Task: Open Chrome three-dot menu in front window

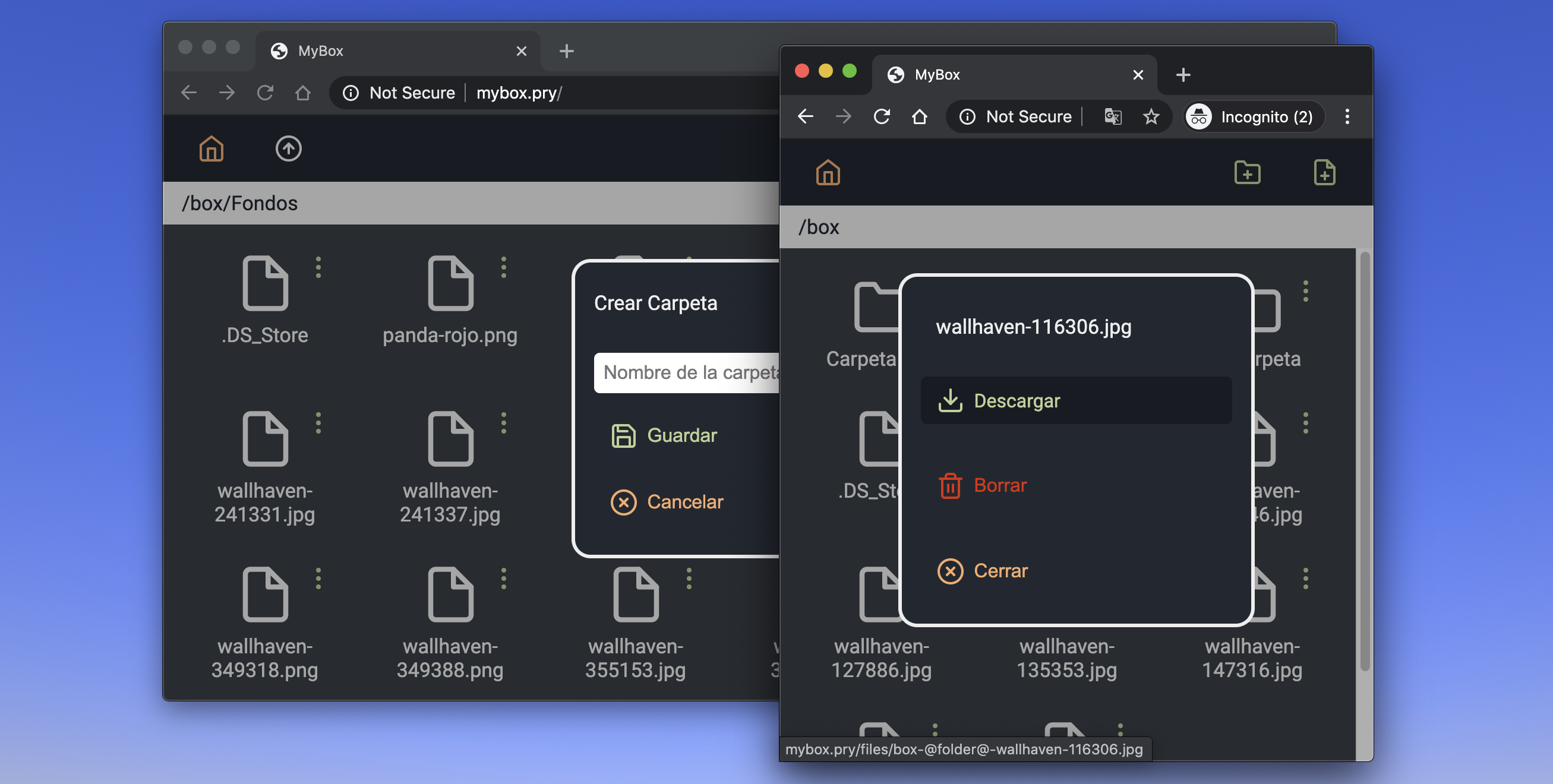Action: coord(1347,116)
